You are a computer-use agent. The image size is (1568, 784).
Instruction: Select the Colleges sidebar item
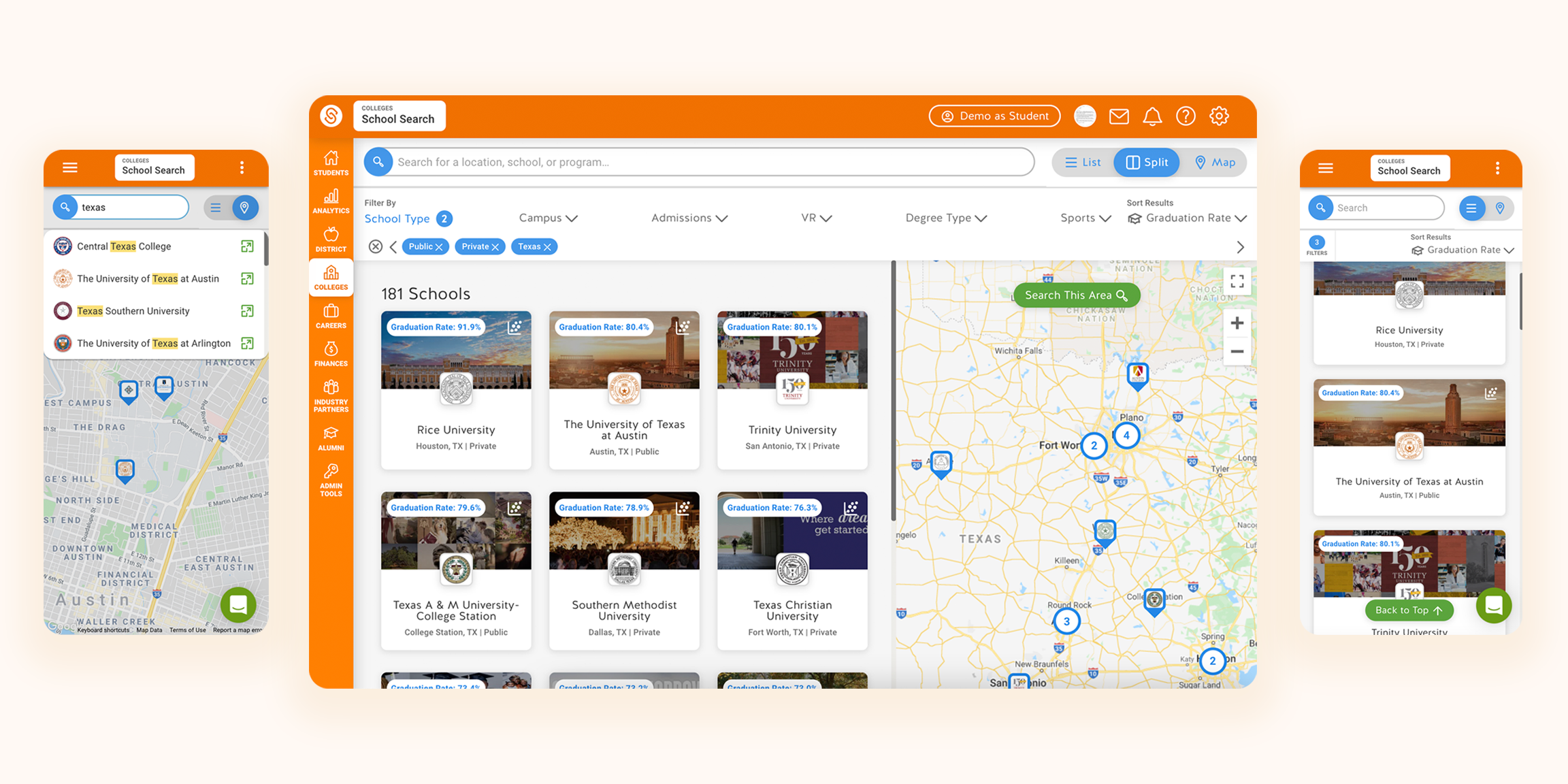pos(331,278)
